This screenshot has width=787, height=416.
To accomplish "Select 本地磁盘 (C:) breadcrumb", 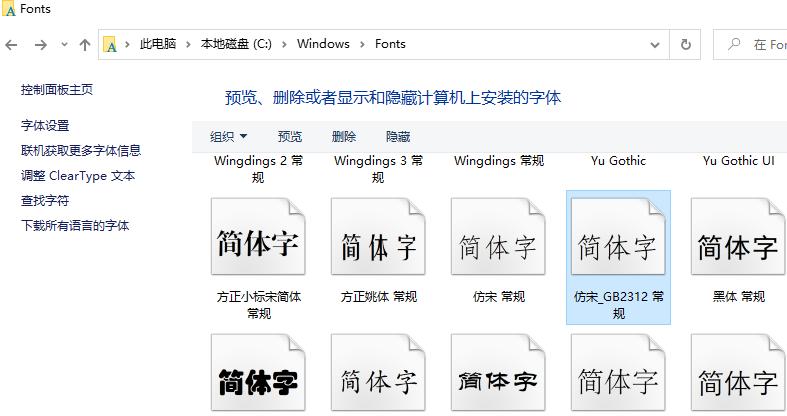I will [x=236, y=44].
